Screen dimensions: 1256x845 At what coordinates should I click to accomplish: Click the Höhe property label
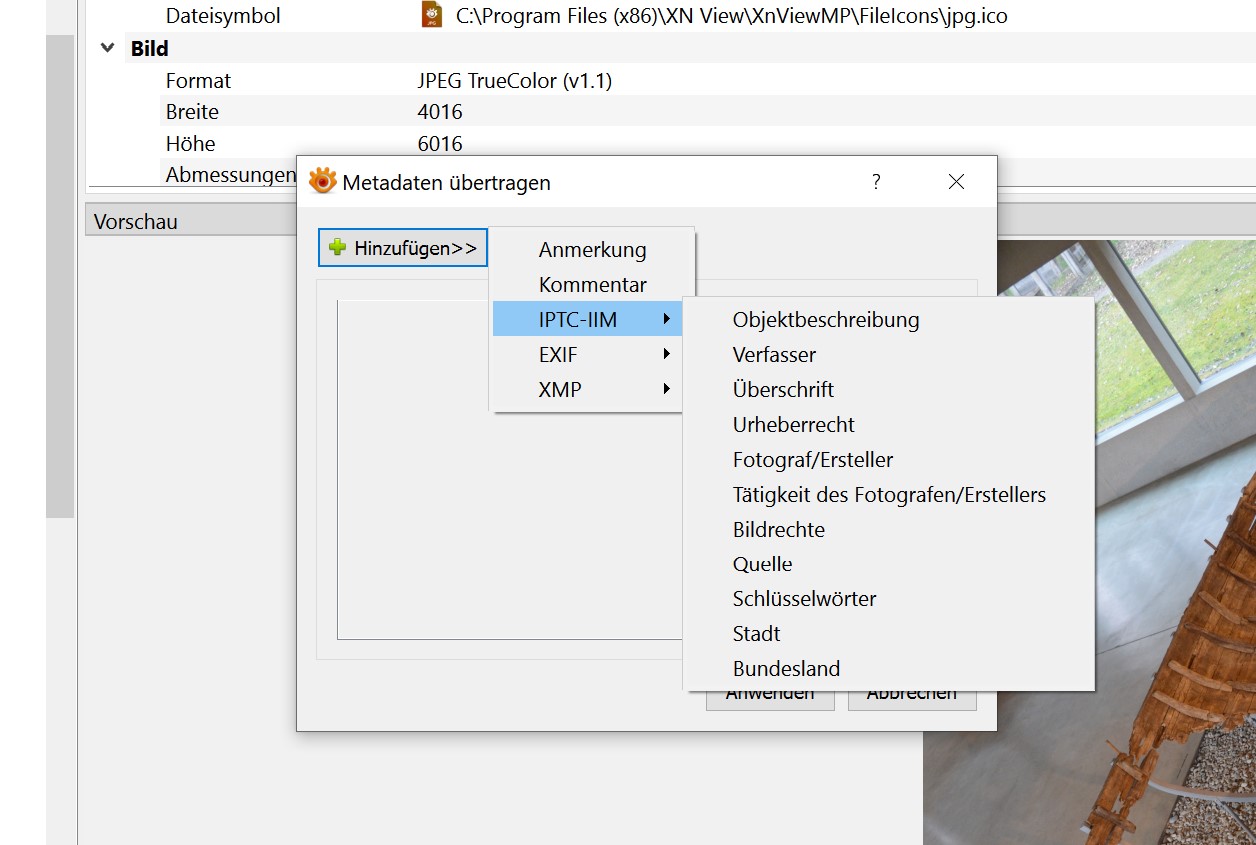(x=190, y=144)
